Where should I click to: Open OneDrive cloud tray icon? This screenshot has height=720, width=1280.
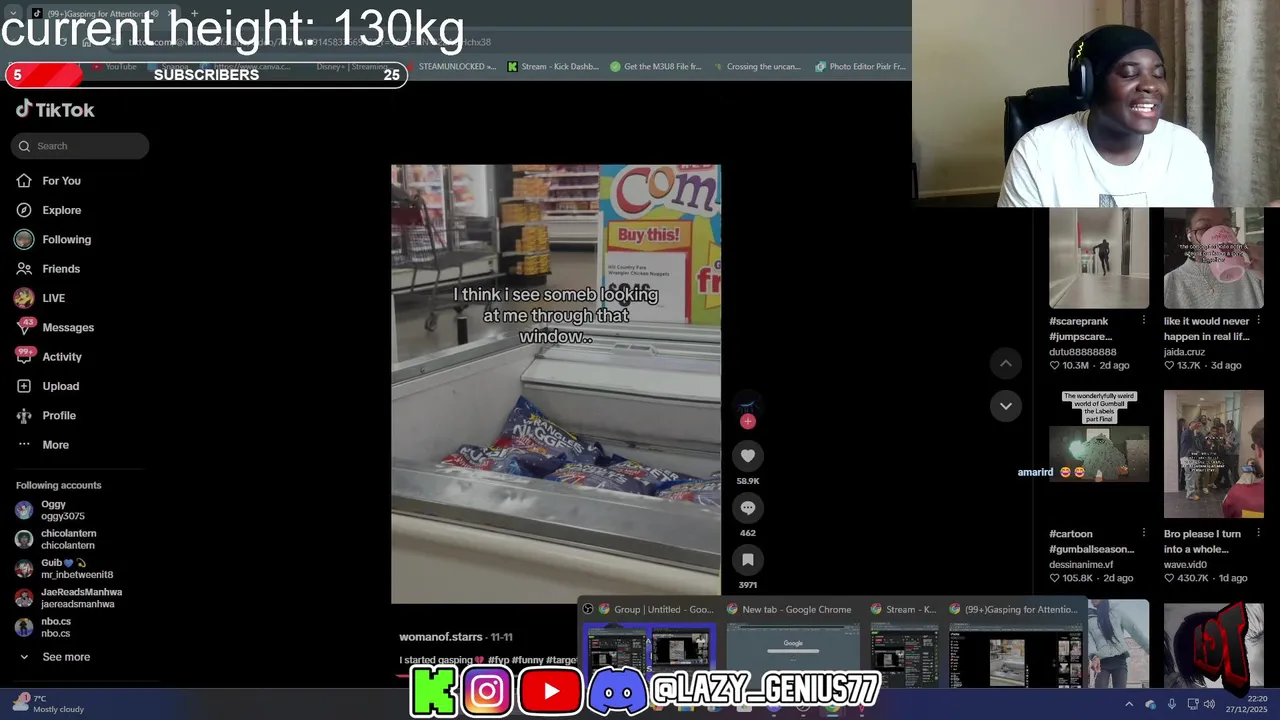(1150, 704)
